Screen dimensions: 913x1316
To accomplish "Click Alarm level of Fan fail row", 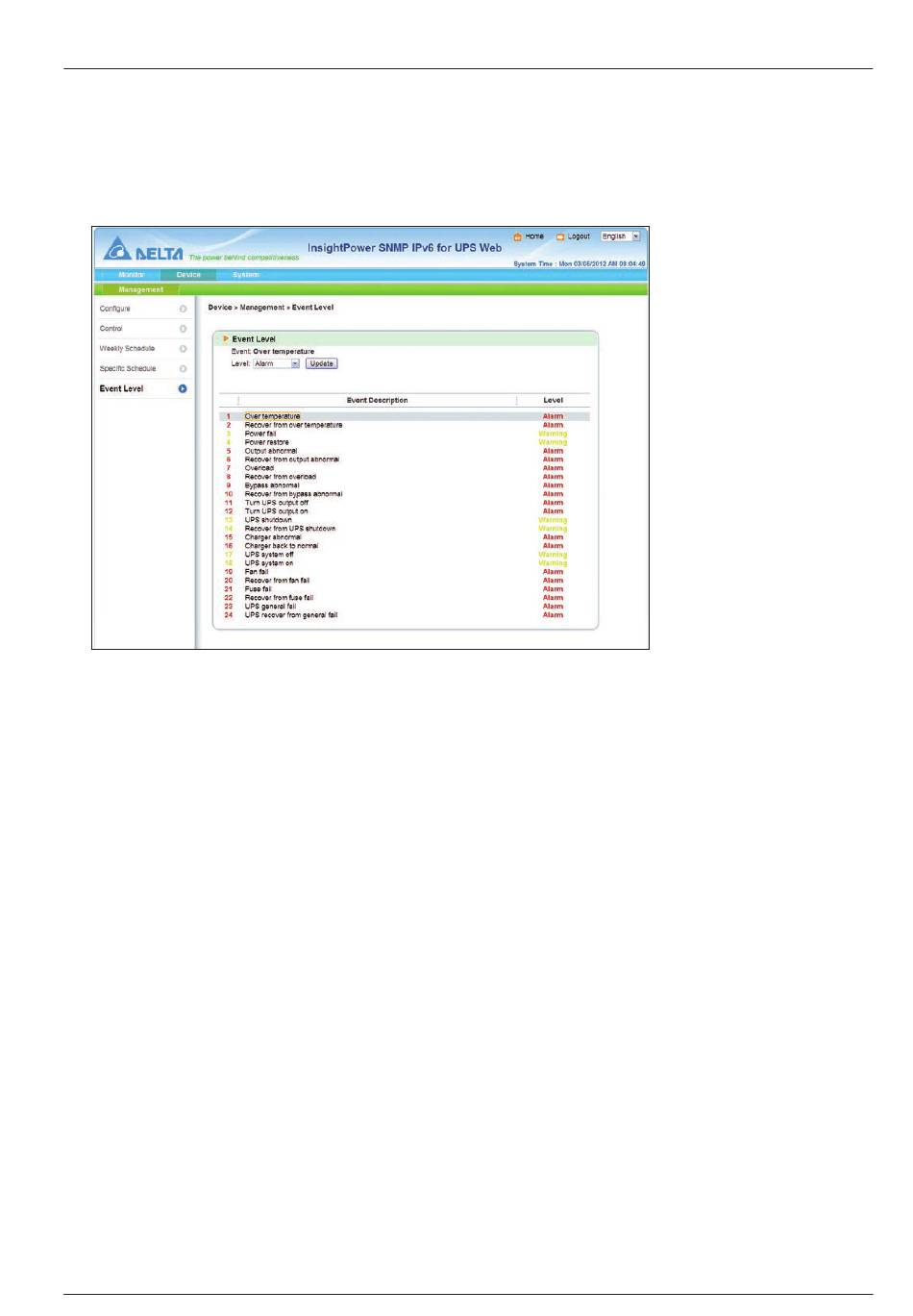I will pyautogui.click(x=553, y=572).
